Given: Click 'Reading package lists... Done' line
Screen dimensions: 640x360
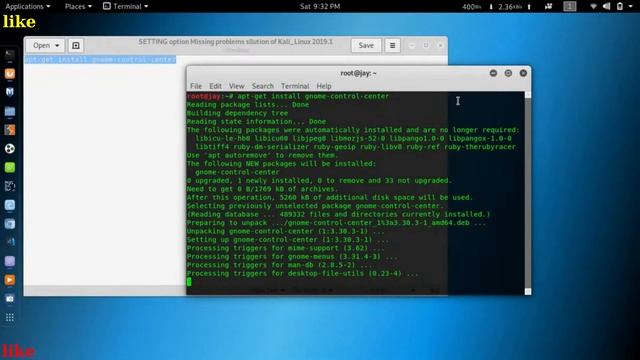Looking at the screenshot, I should pyautogui.click(x=248, y=104).
